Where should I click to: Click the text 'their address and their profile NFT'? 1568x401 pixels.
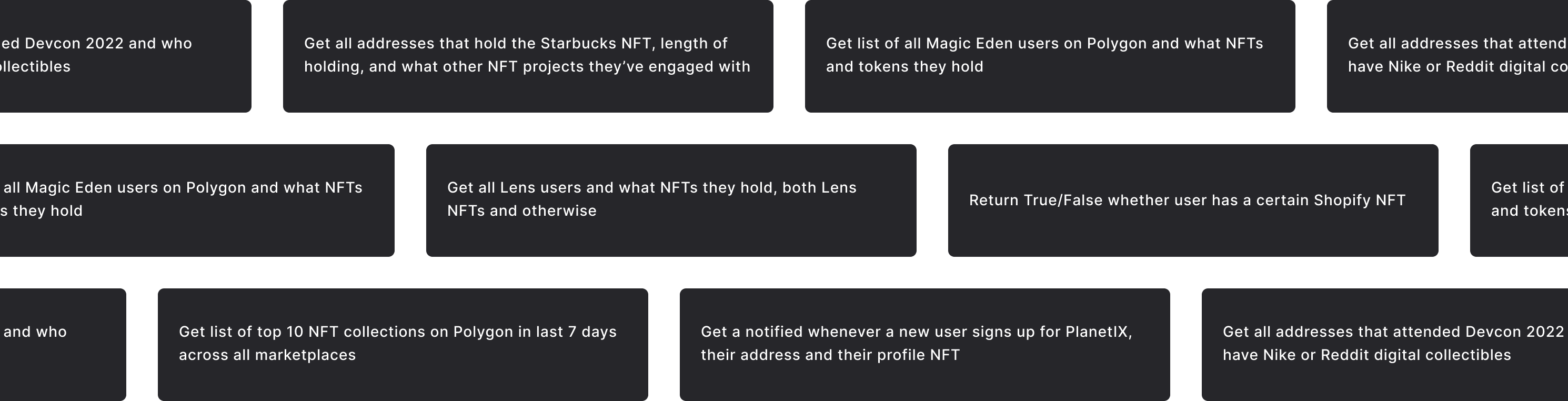pos(830,355)
